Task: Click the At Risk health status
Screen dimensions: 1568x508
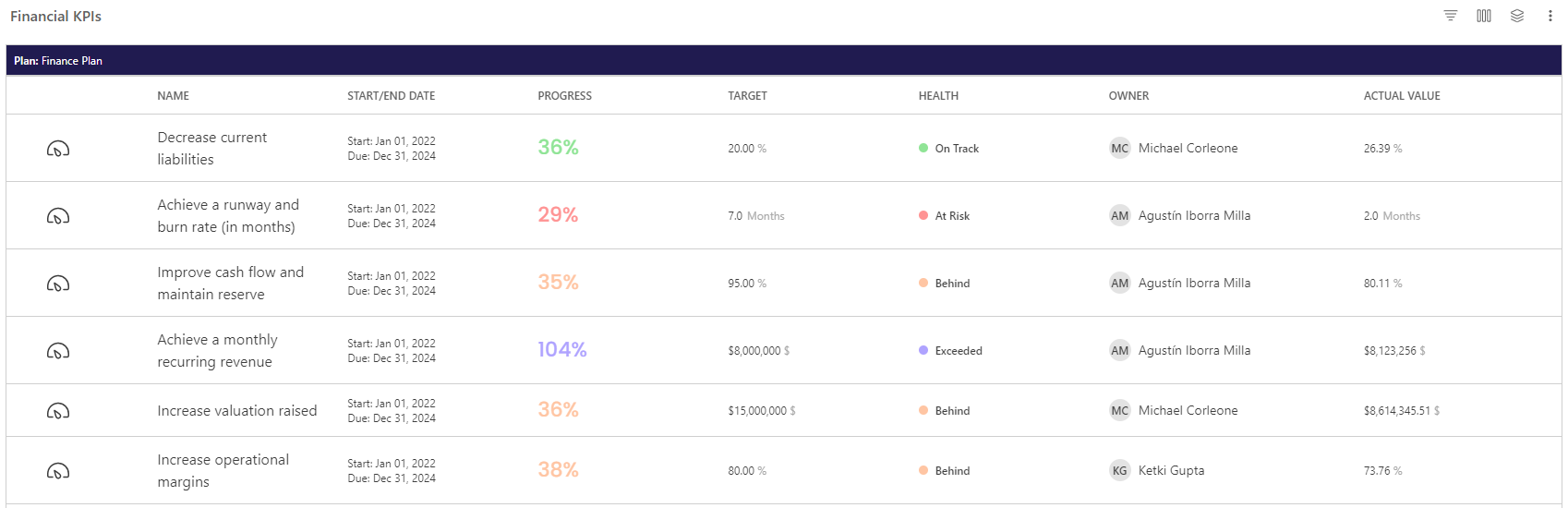Action: (944, 216)
